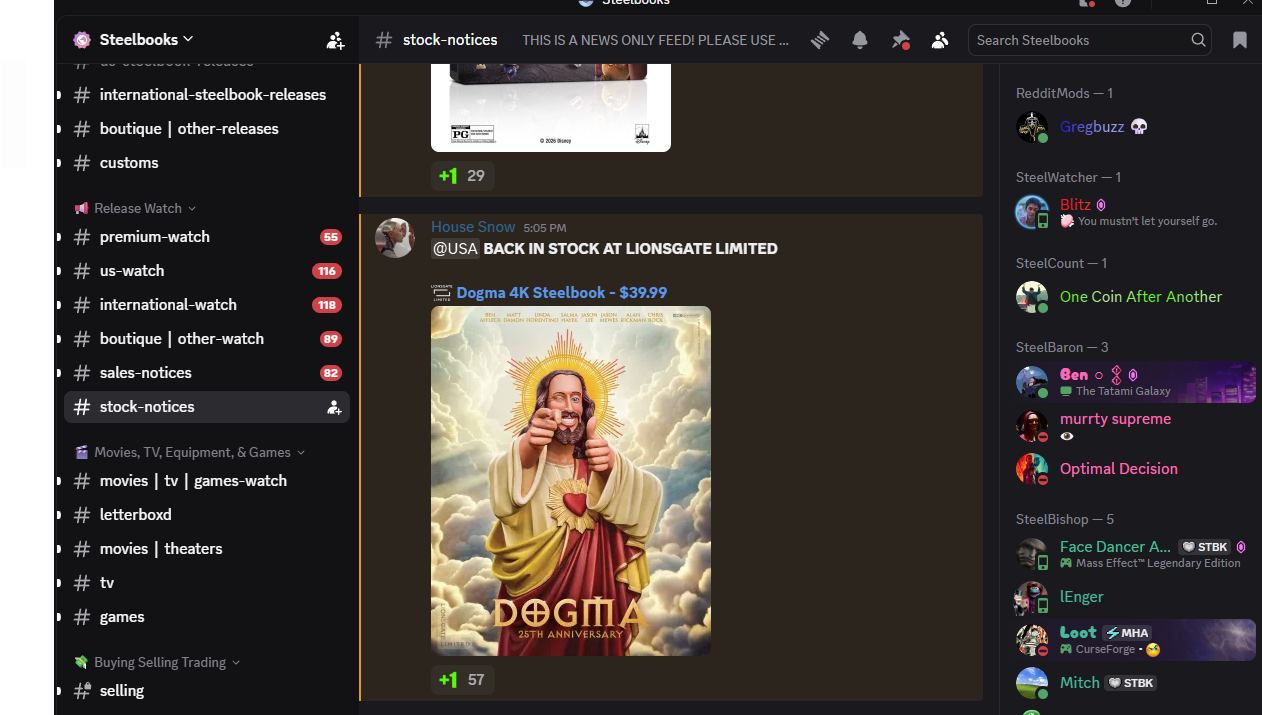This screenshot has width=1262, height=715.
Task: Open the Dogma steelbook cover image
Action: click(x=571, y=481)
